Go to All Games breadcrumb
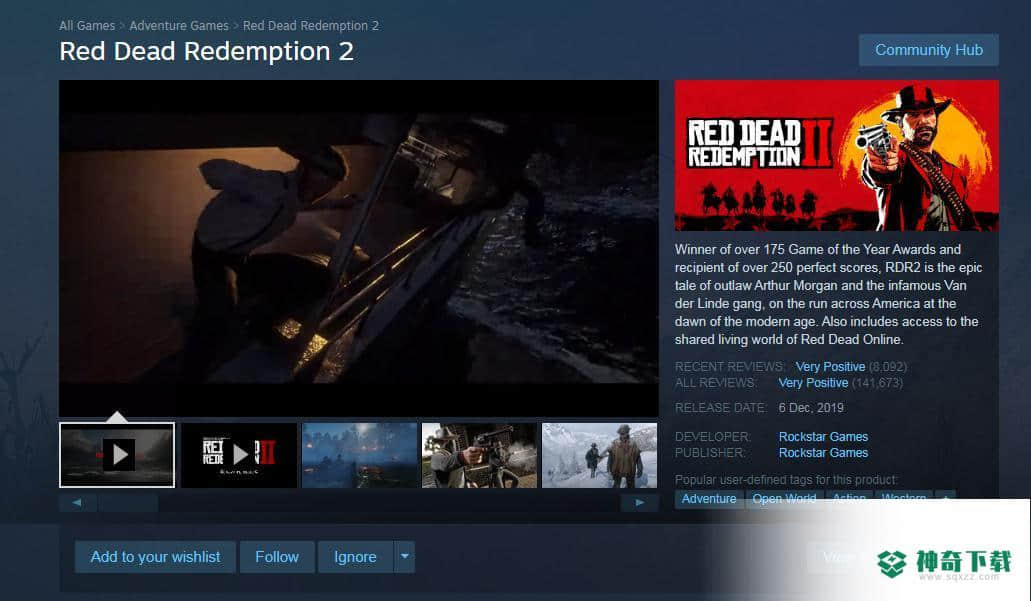 coord(87,26)
